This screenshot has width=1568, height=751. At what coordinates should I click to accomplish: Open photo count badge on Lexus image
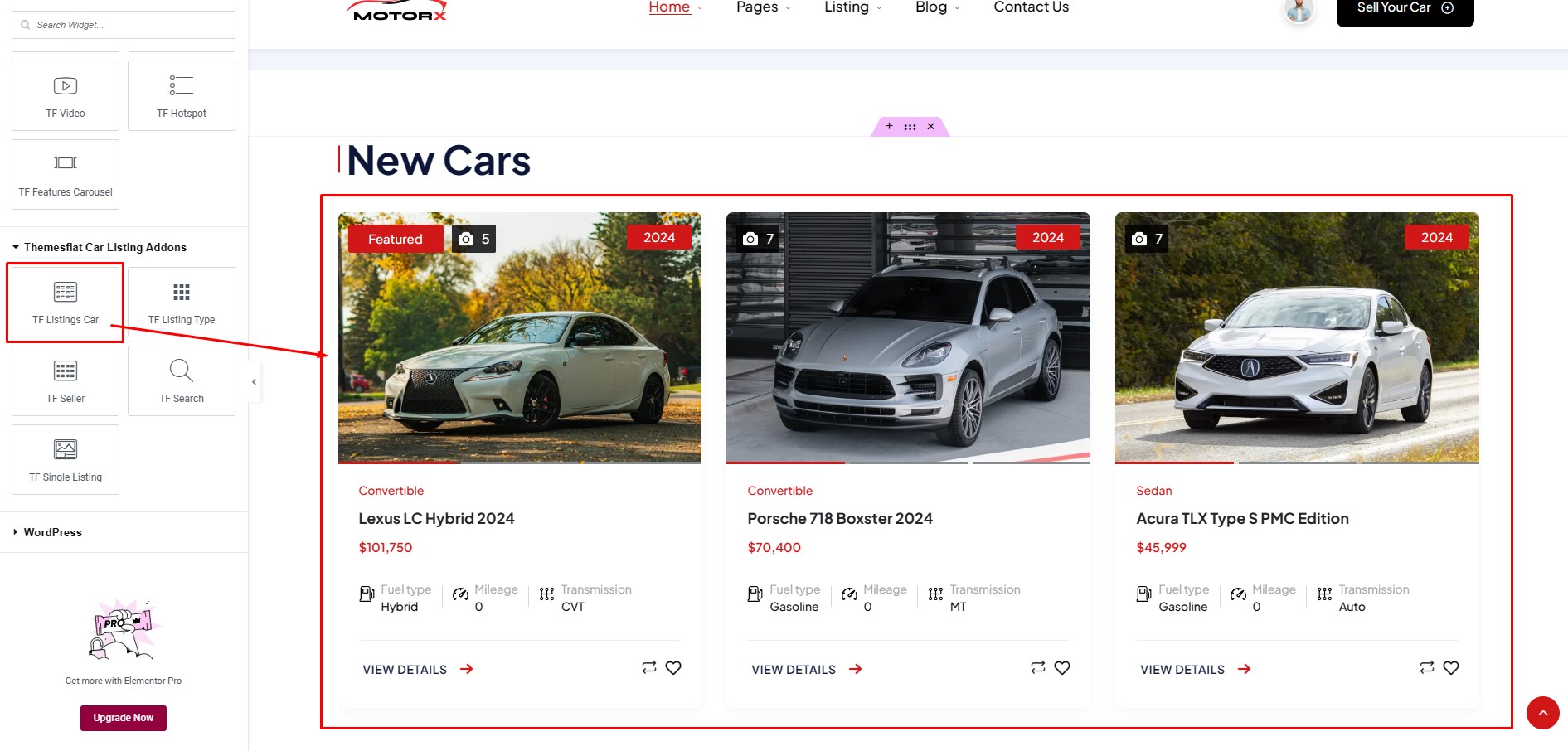coord(473,239)
